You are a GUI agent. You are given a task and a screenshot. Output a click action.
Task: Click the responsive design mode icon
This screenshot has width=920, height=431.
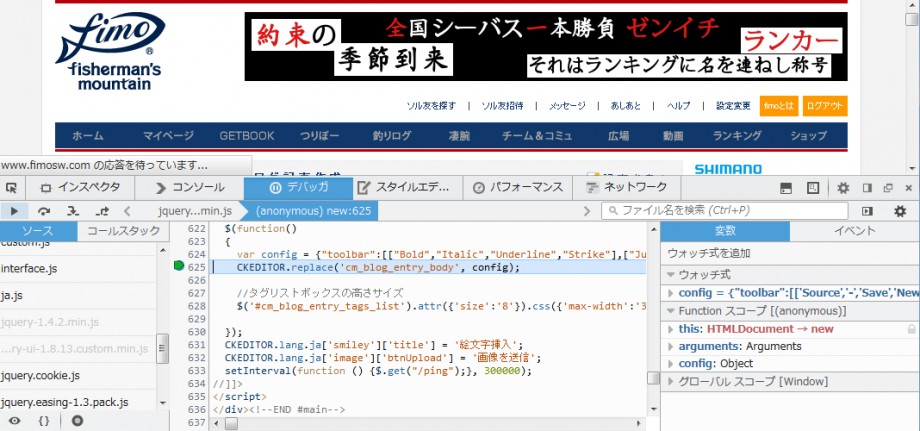[x=813, y=188]
